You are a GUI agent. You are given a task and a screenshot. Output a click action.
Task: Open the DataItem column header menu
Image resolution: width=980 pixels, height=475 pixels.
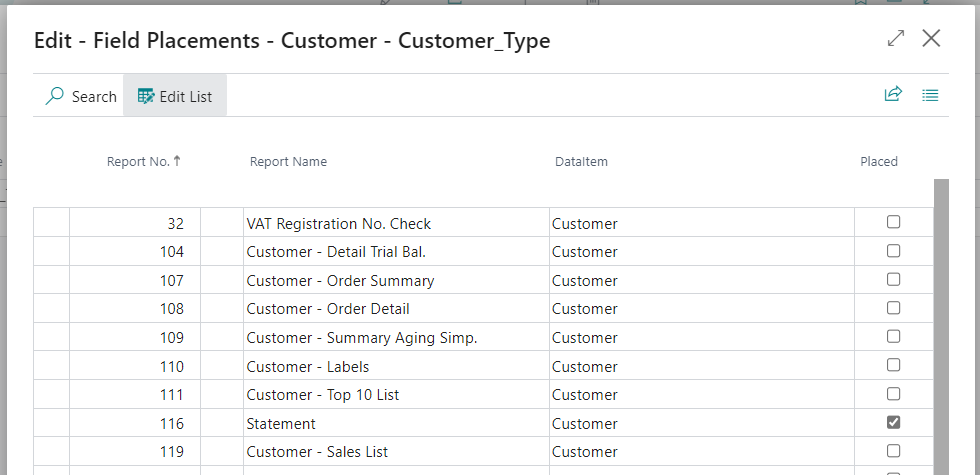(581, 162)
